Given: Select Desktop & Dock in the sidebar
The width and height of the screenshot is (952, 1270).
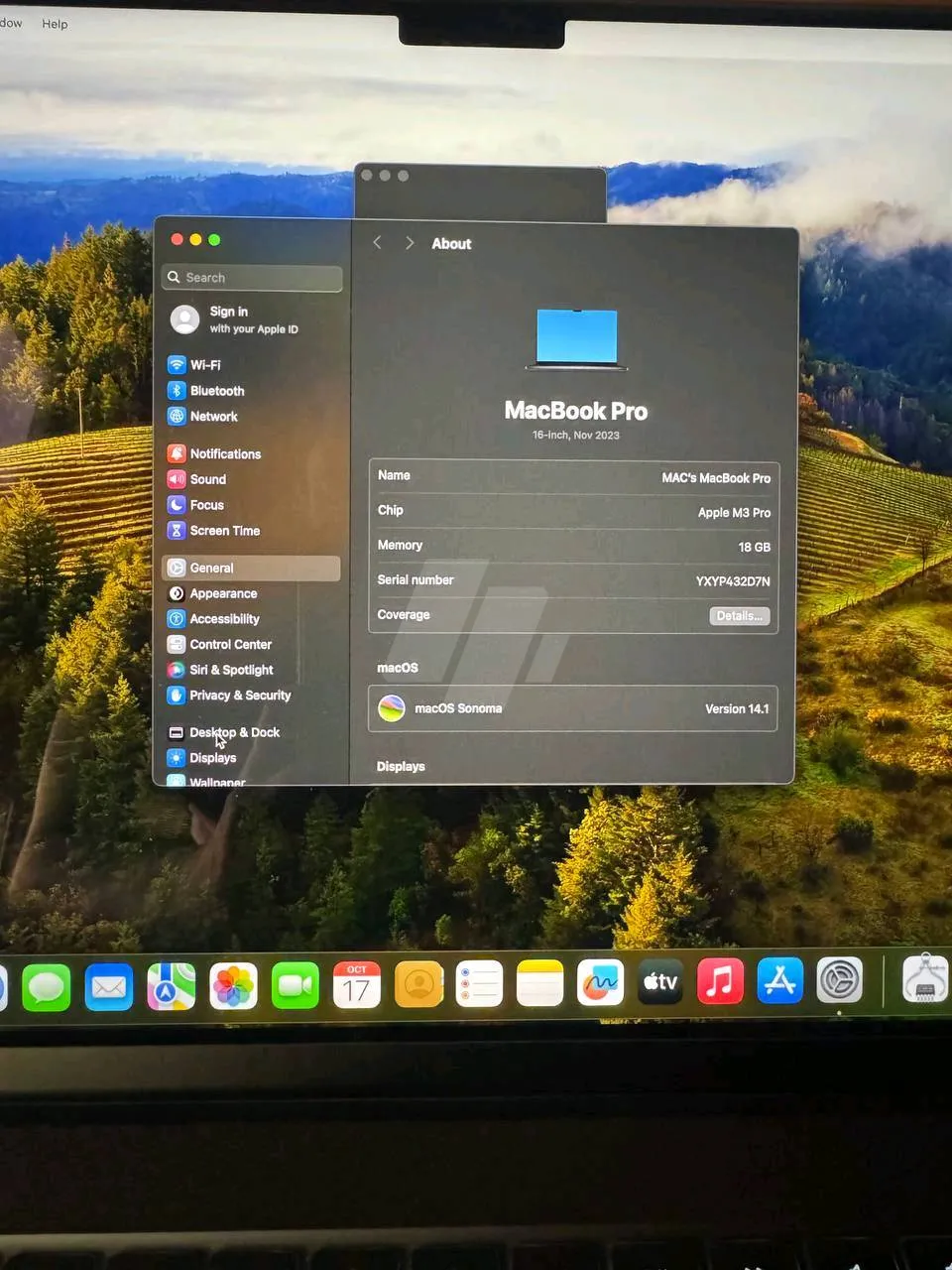Looking at the screenshot, I should [x=224, y=732].
